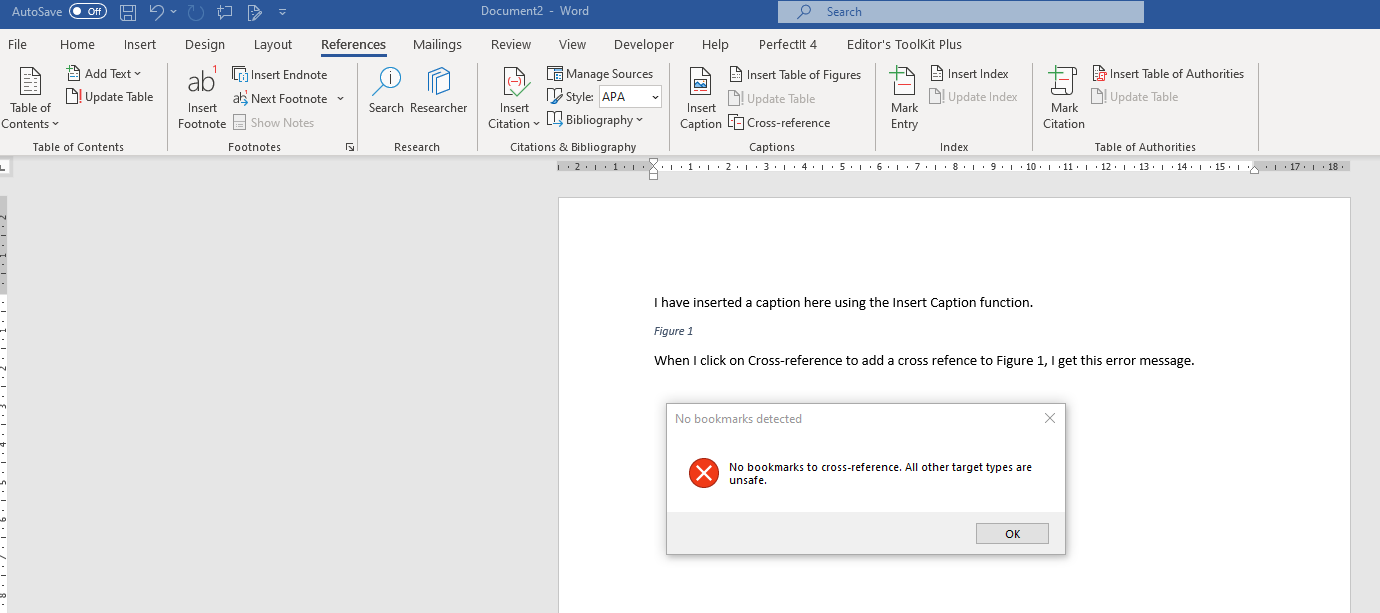Viewport: 1380px width, 613px height.
Task: Click the first line indent ruler marker
Action: (x=653, y=163)
